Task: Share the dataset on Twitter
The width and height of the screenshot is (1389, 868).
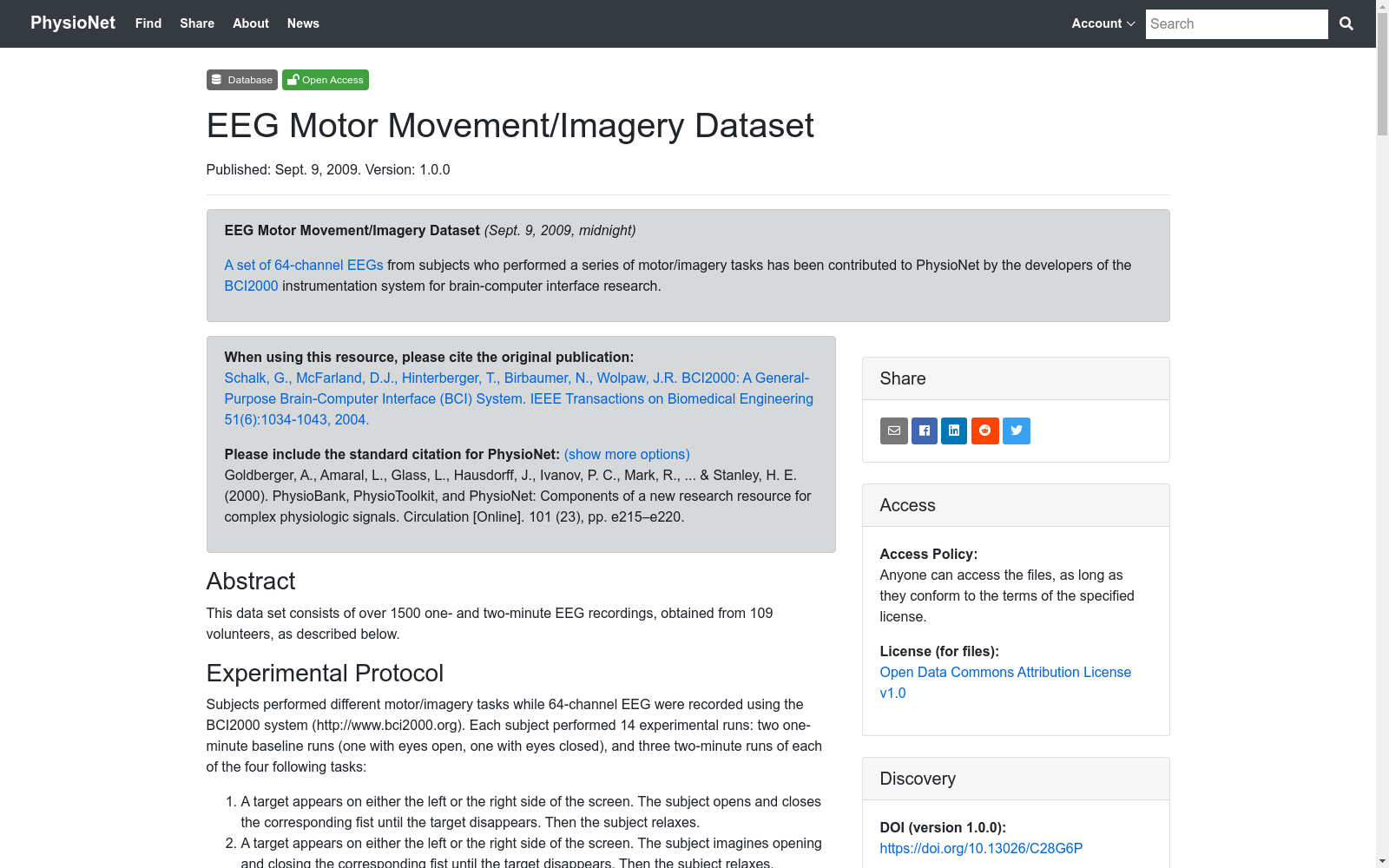Action: click(1016, 431)
